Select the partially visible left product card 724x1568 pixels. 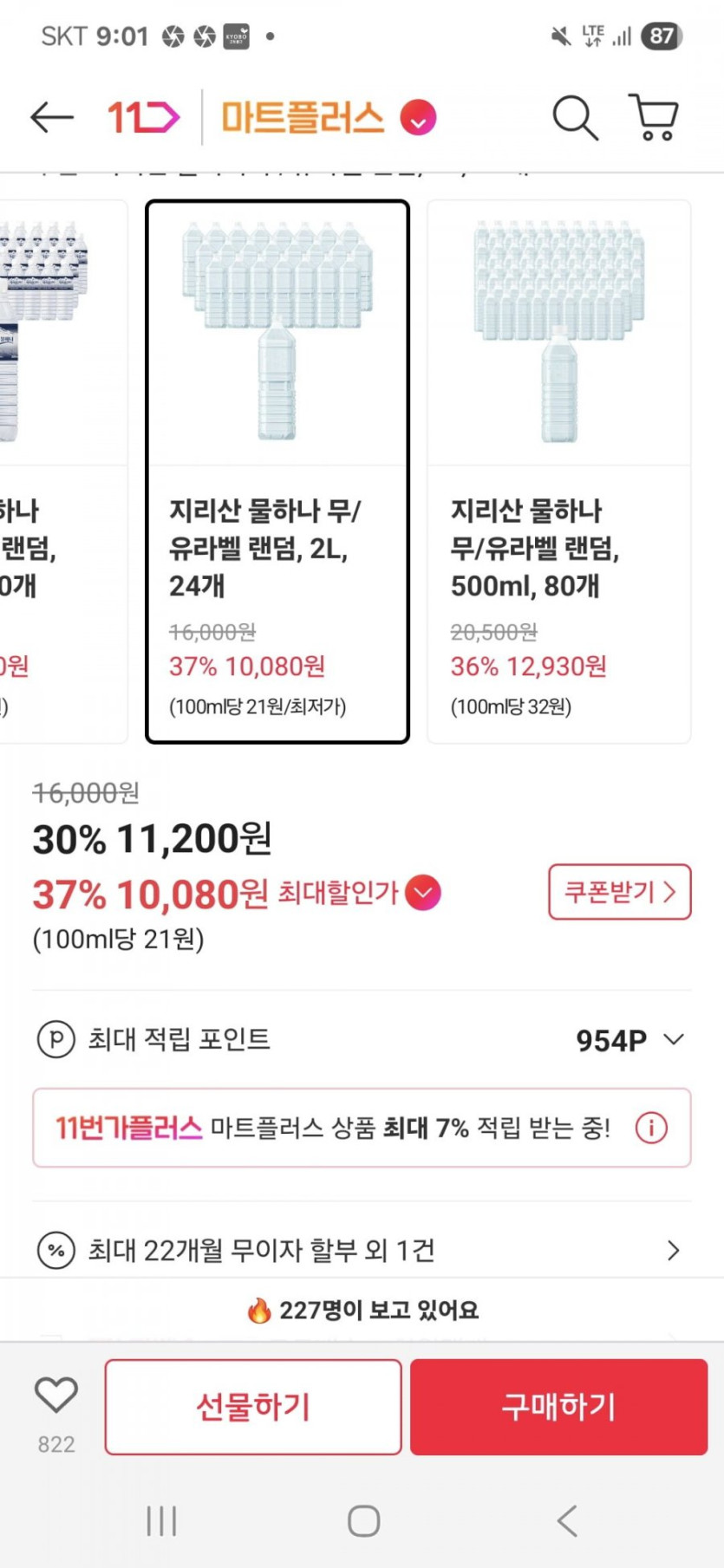tap(61, 472)
